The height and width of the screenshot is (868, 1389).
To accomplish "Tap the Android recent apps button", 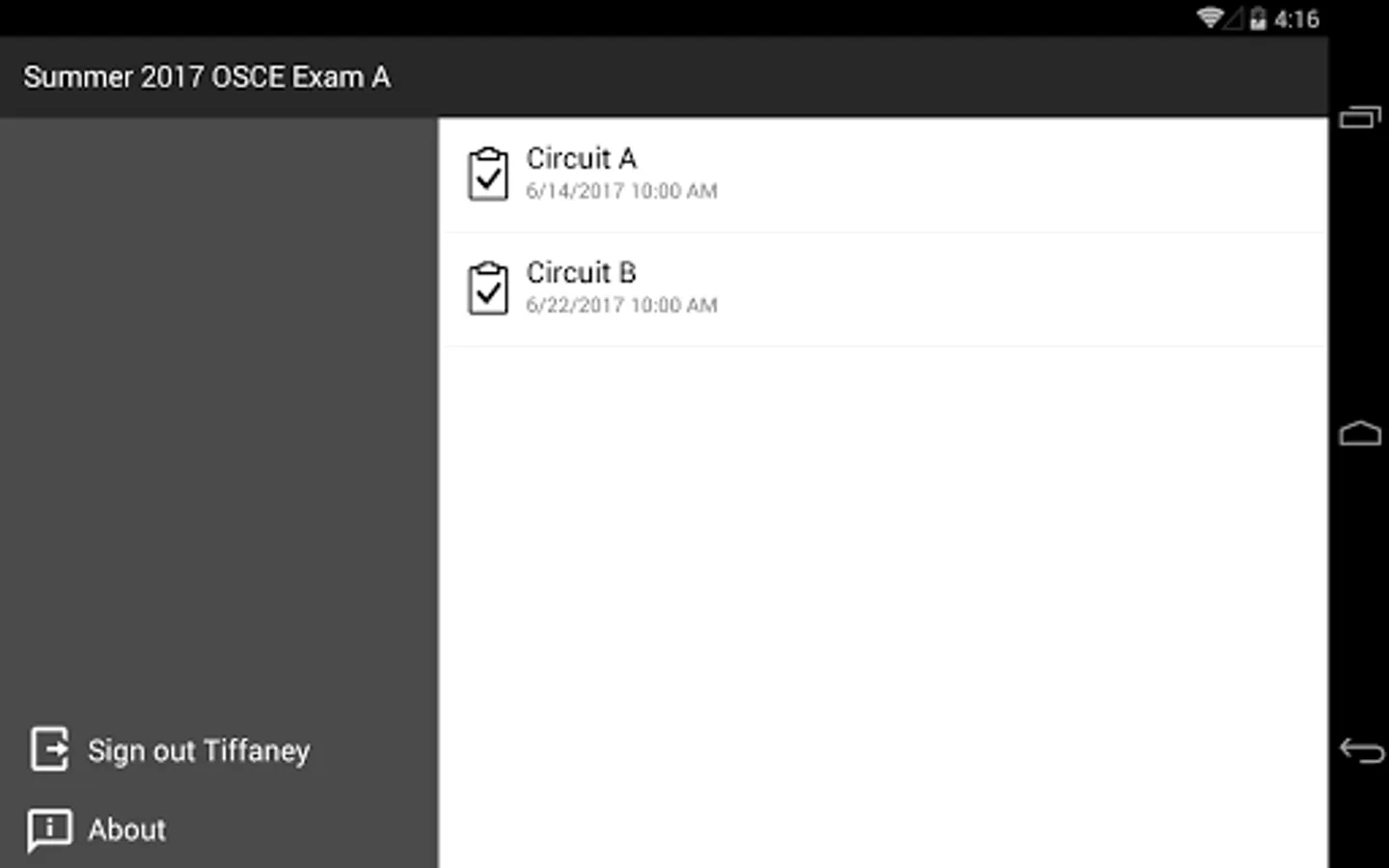I will coord(1360,118).
